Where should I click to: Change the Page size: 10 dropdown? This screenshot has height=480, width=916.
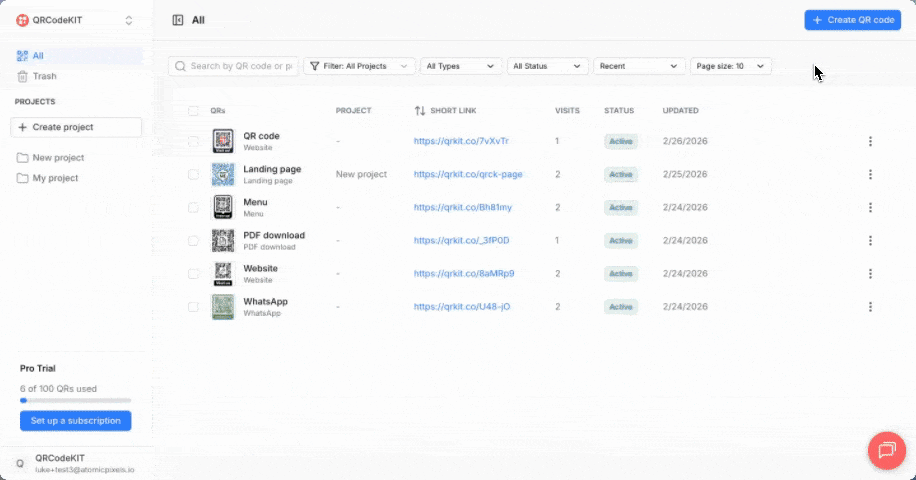coord(731,66)
